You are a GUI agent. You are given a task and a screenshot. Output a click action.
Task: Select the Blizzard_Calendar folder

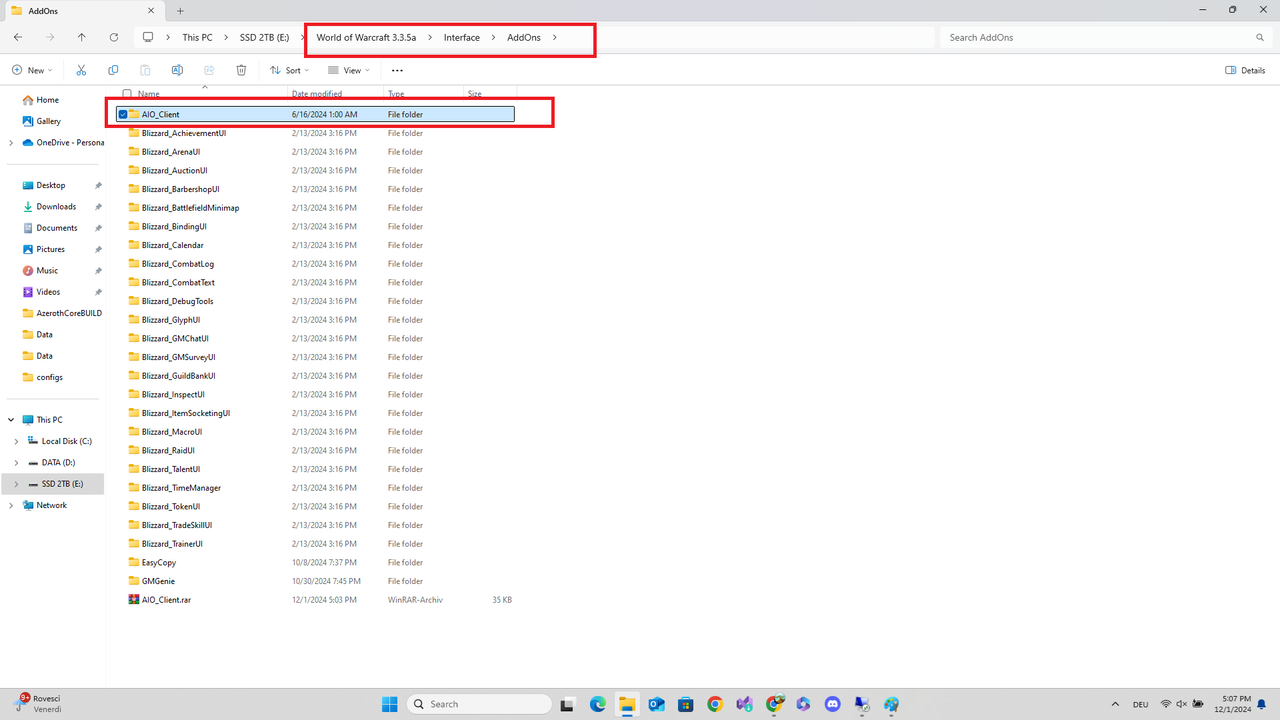pos(166,245)
